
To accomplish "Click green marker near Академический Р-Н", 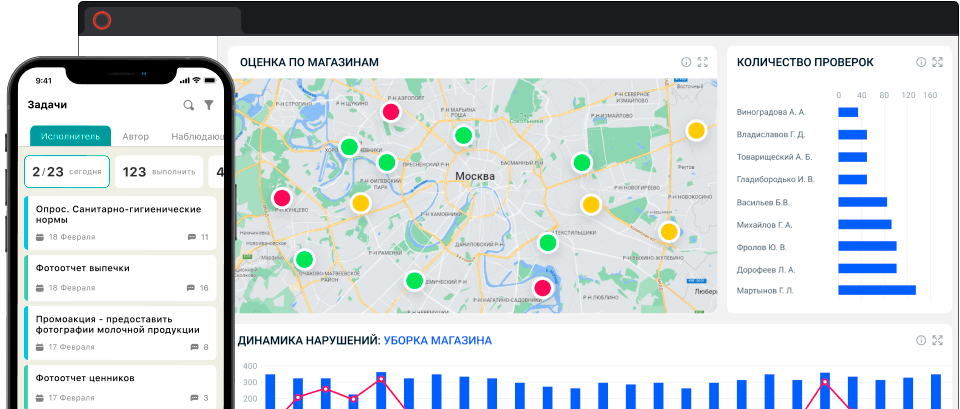I will coord(414,281).
